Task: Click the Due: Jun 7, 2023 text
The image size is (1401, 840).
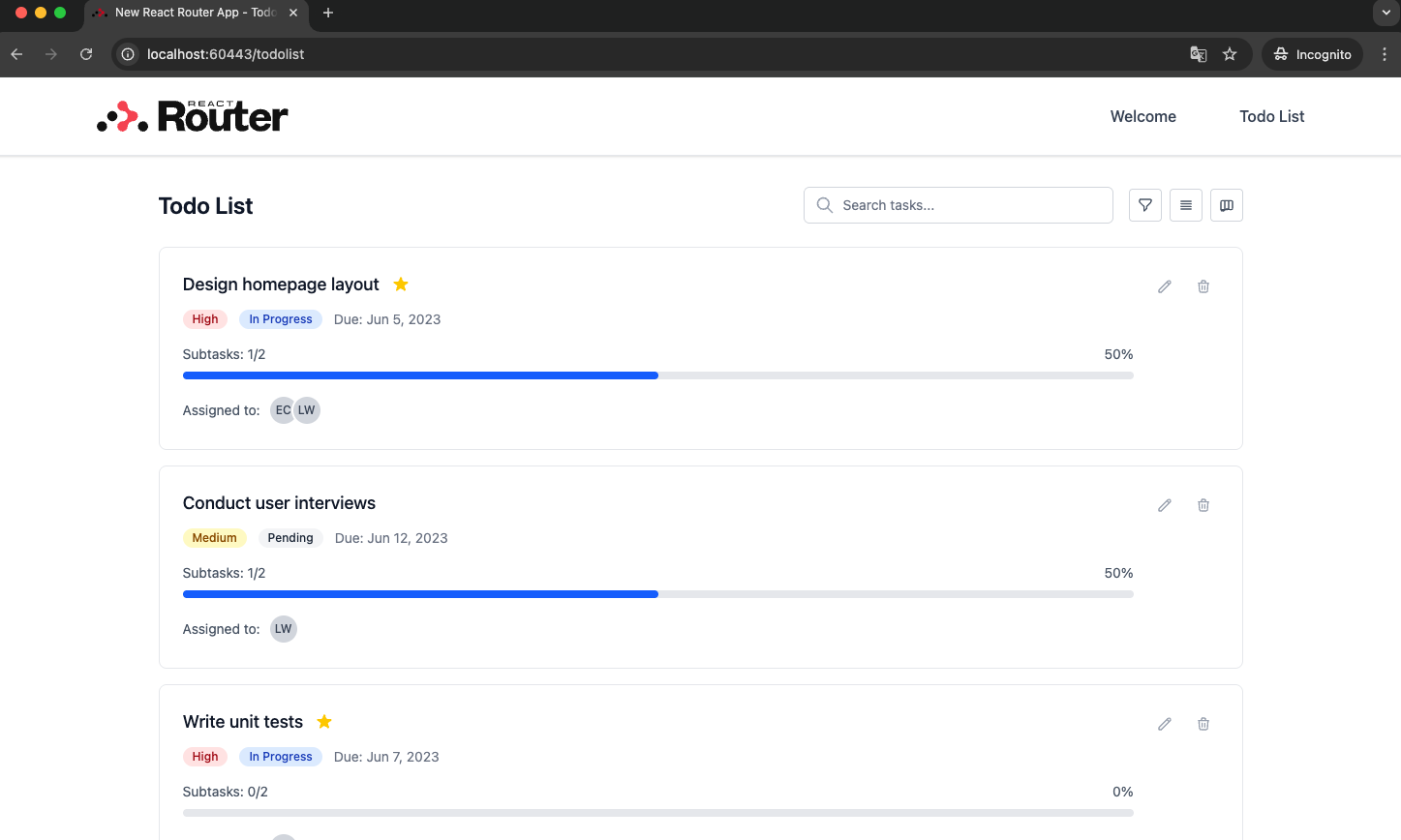Action: pos(386,757)
